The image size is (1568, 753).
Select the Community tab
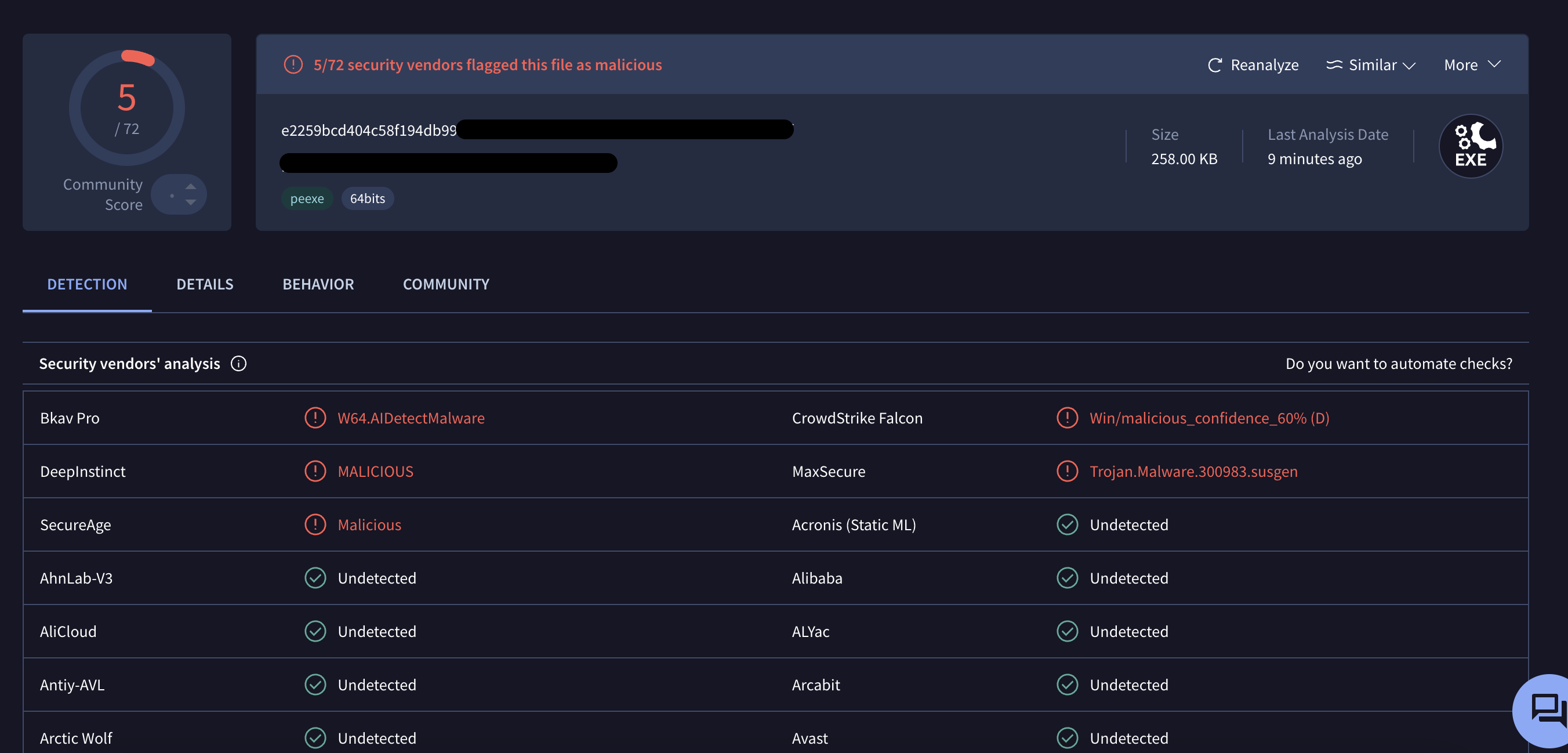click(x=445, y=284)
